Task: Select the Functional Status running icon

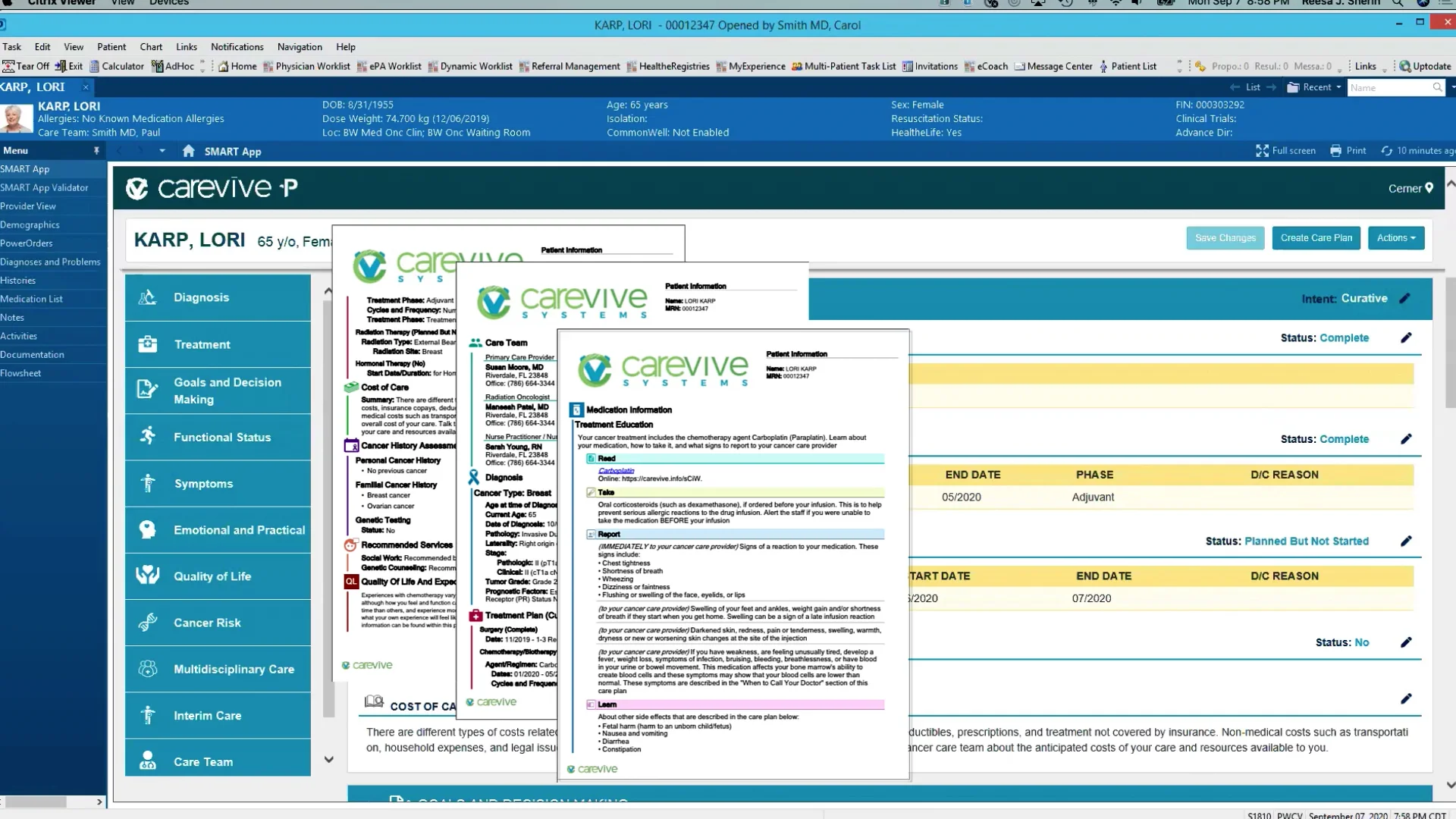Action: (148, 437)
